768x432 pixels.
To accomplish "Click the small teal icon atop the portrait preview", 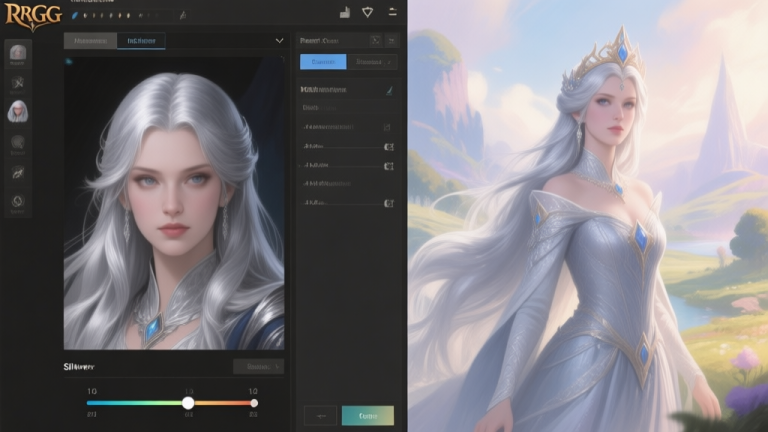I will coord(69,62).
